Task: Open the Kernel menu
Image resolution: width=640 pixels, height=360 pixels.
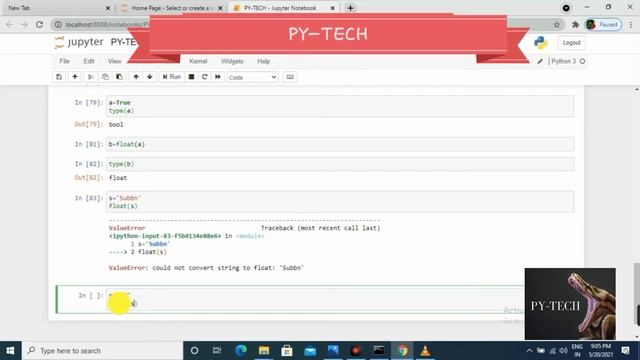Action: coord(198,61)
